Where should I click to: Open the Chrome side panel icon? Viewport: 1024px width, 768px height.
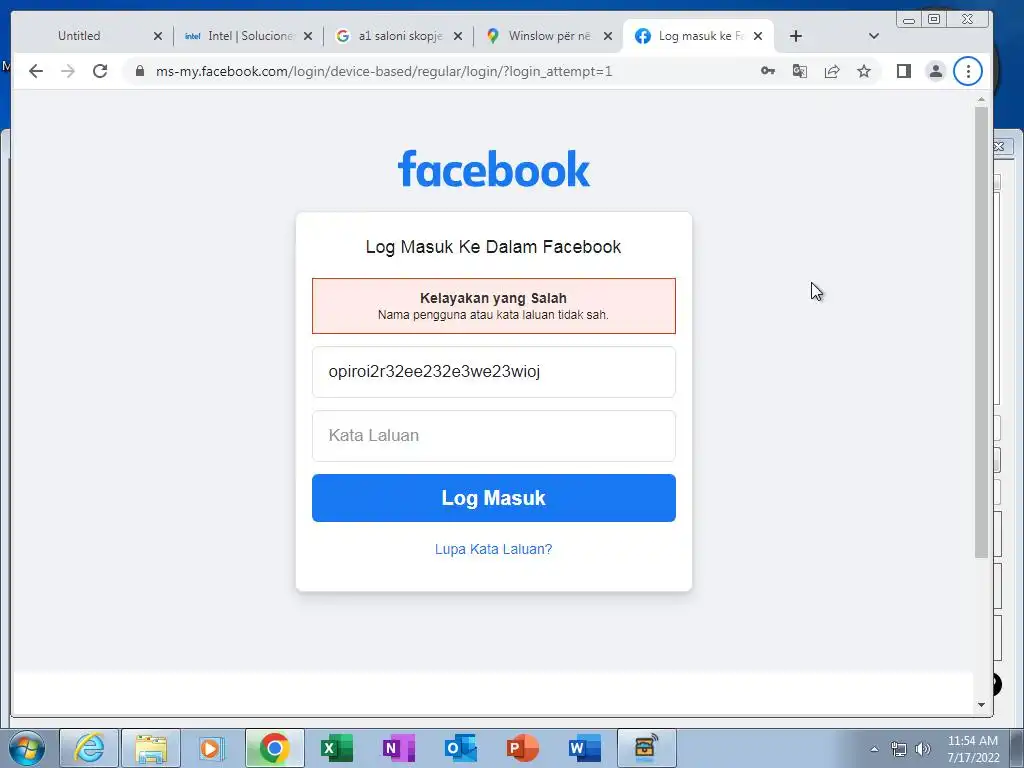click(x=904, y=71)
